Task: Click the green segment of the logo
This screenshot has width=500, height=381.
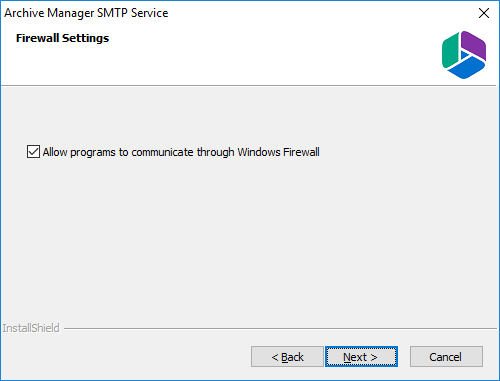Action: (450, 51)
